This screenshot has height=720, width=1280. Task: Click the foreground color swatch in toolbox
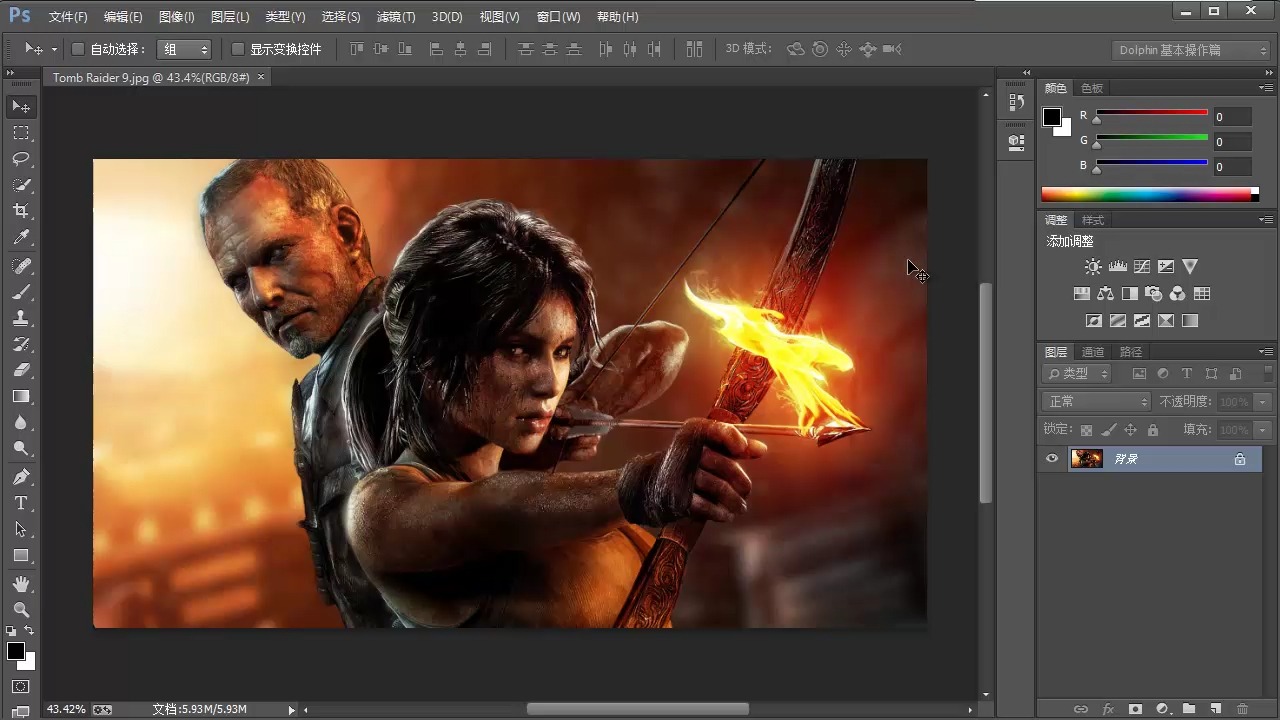click(16, 651)
